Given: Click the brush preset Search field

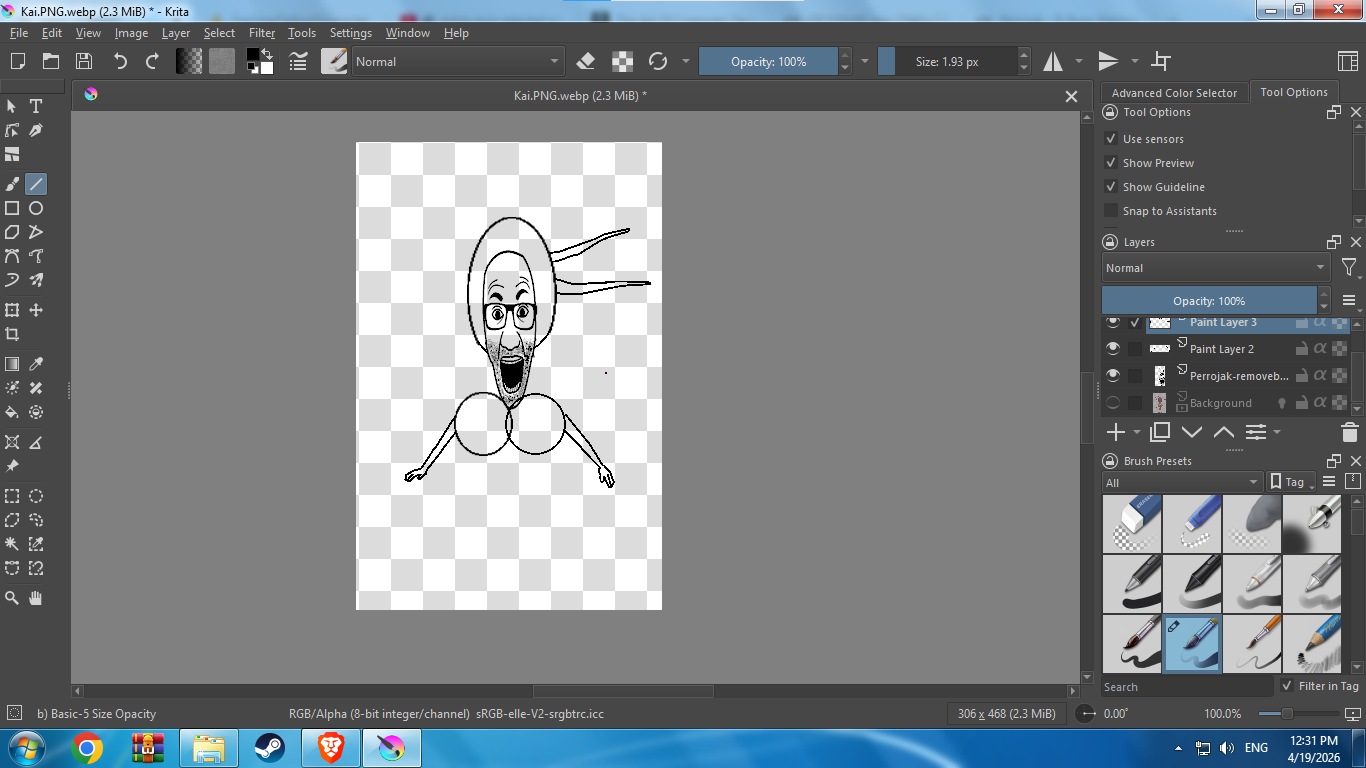Looking at the screenshot, I should coord(1187,687).
